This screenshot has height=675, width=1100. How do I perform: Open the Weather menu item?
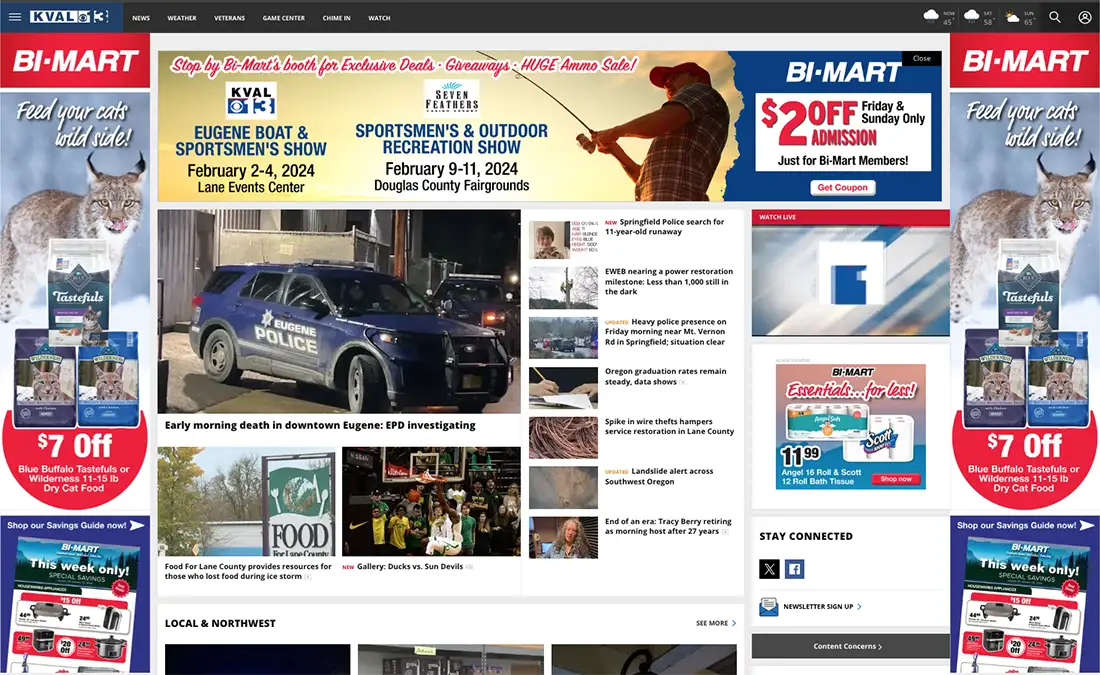[x=182, y=18]
